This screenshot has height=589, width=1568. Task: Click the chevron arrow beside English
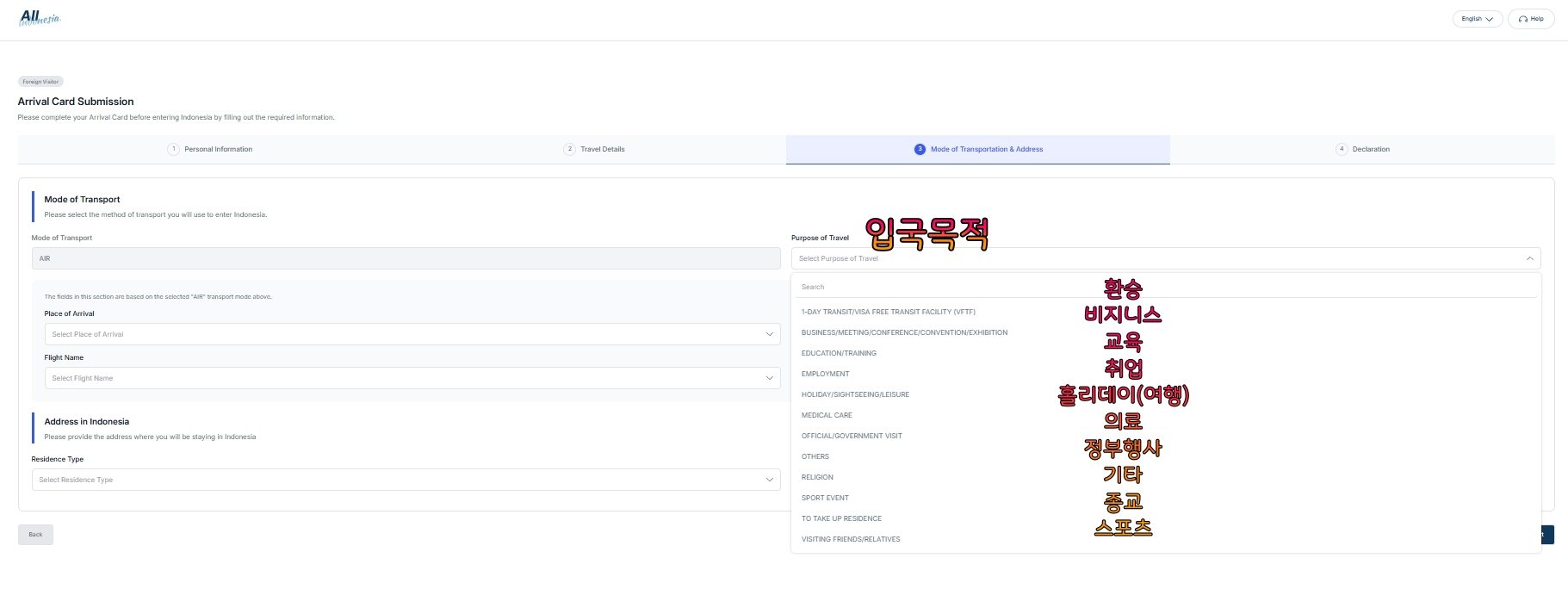coord(1490,19)
